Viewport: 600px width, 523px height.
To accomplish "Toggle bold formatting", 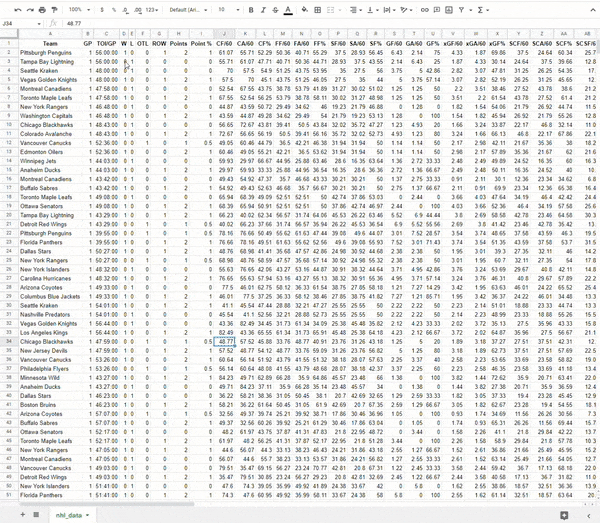I will tap(251, 10).
